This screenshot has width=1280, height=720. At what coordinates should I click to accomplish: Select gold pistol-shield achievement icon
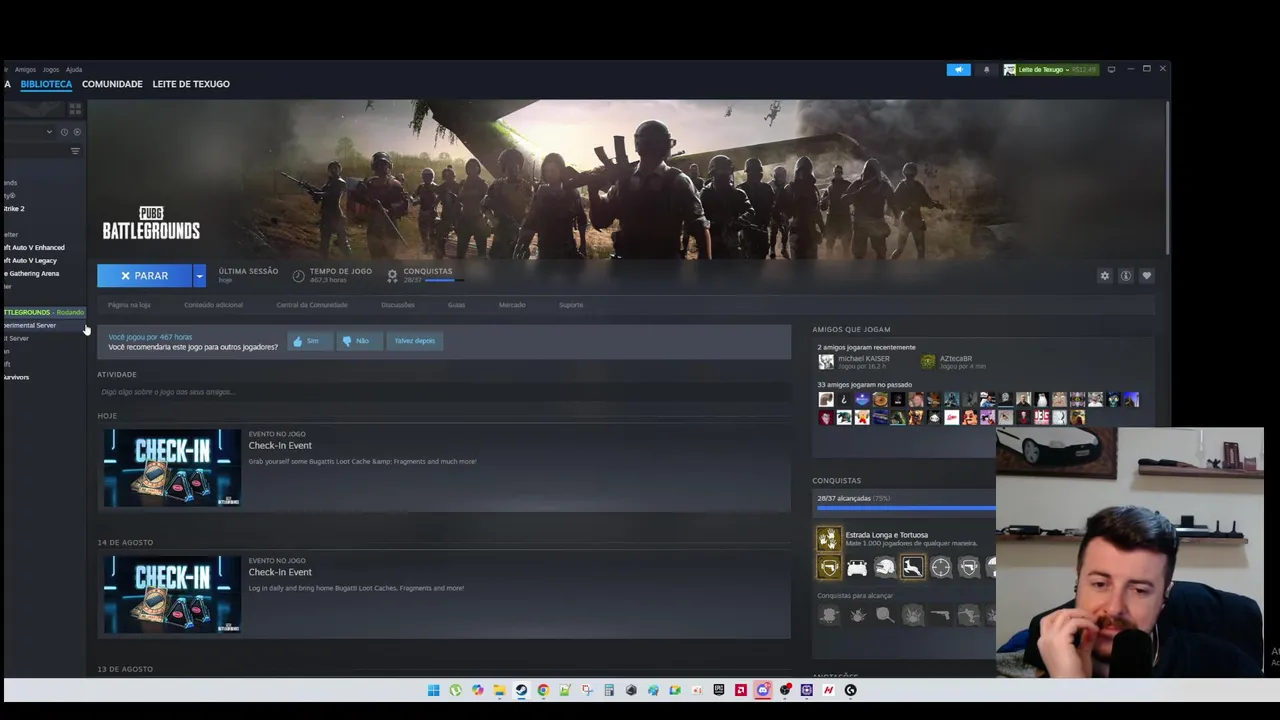point(829,568)
